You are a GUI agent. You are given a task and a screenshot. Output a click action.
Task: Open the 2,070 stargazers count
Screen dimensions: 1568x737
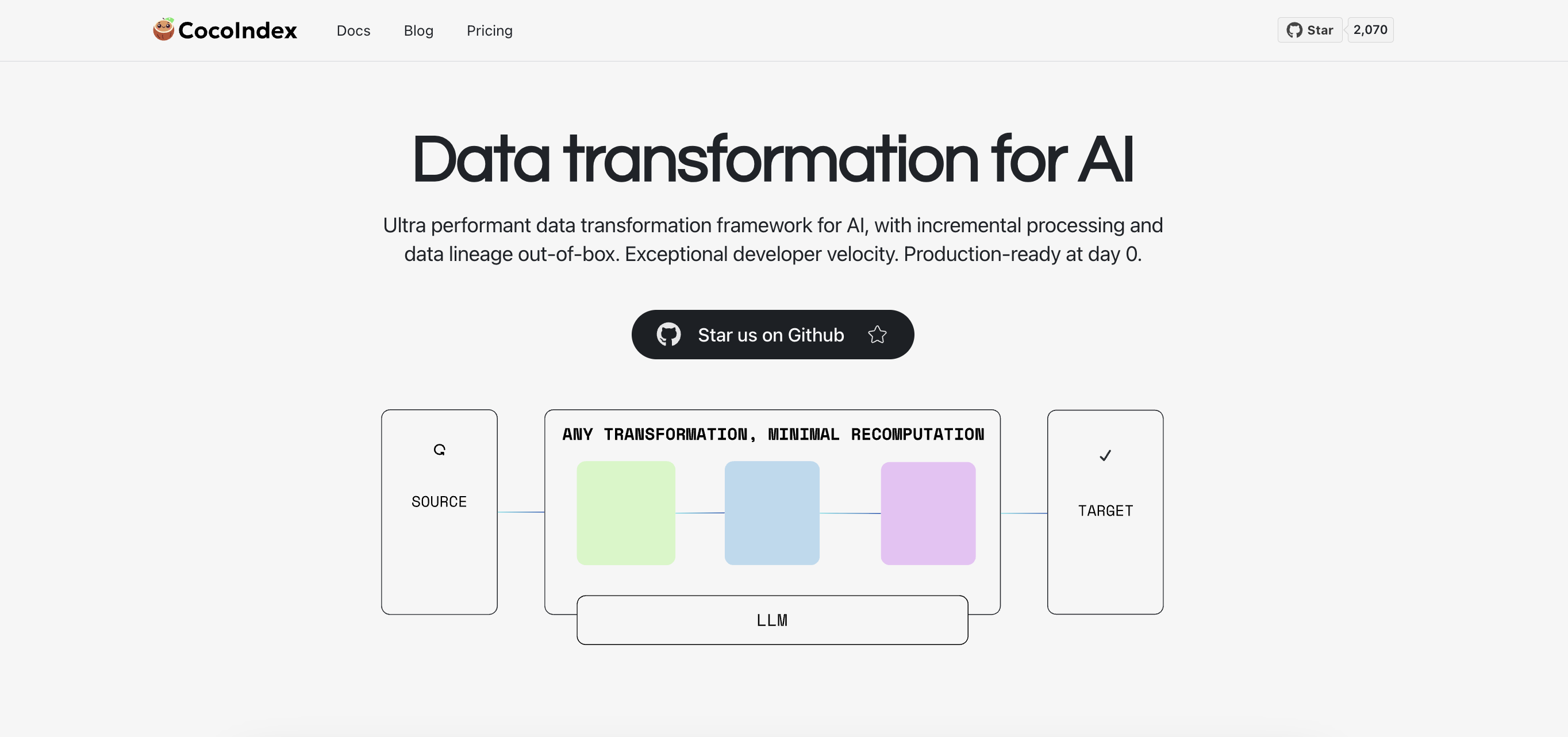pos(1370,30)
